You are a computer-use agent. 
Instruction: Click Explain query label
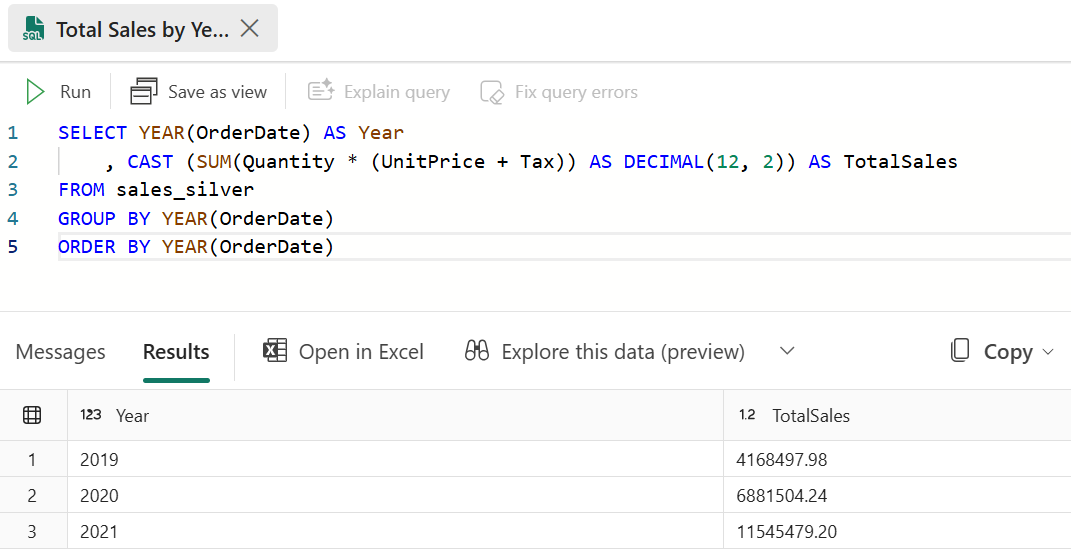coord(397,92)
